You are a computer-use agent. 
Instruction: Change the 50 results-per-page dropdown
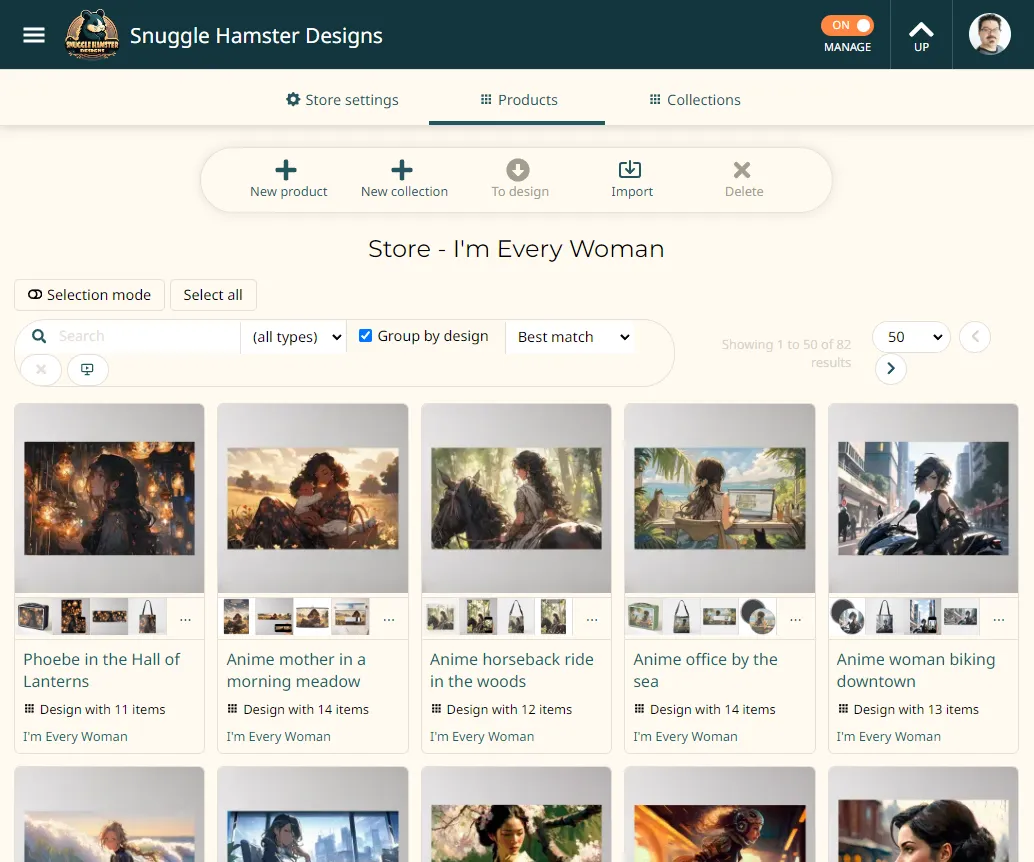911,337
